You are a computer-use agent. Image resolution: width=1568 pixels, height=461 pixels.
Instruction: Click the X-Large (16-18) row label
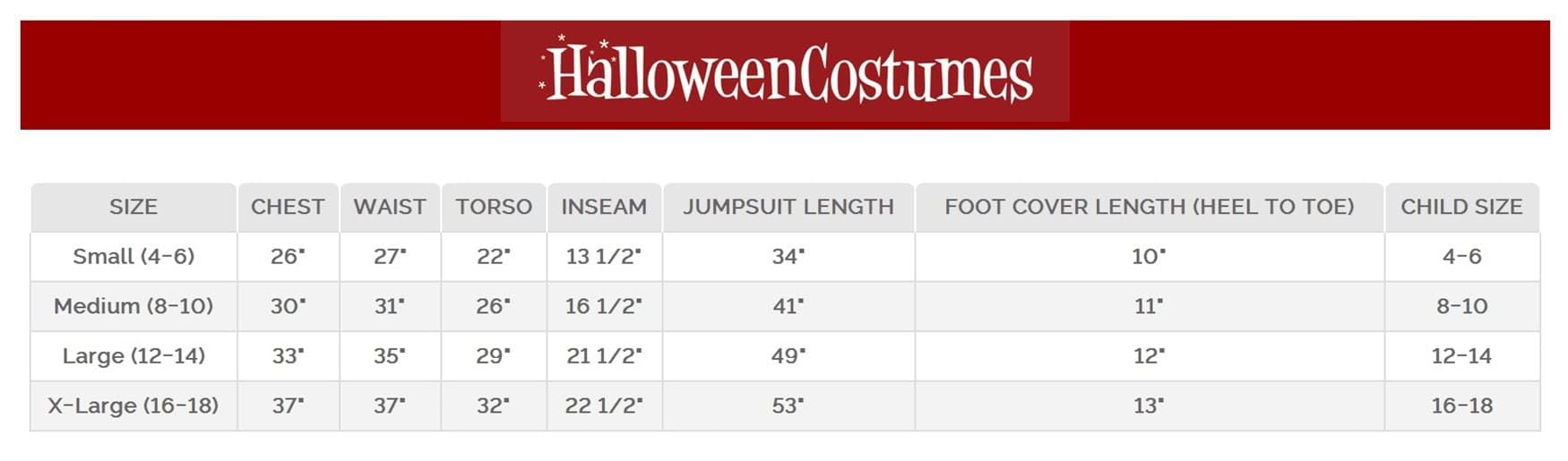point(134,406)
